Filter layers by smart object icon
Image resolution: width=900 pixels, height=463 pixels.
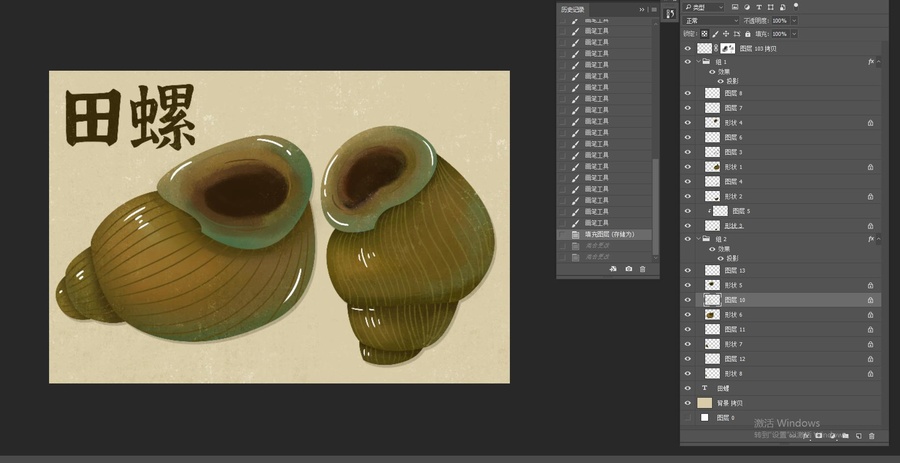[x=782, y=7]
